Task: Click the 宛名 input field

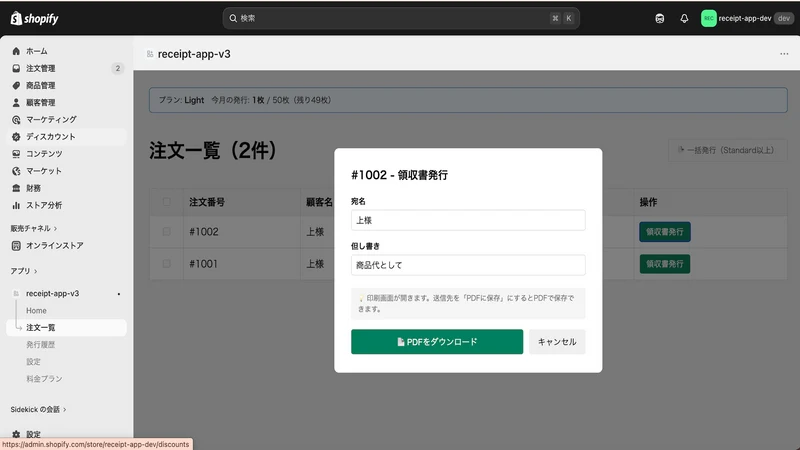Action: 468,220
